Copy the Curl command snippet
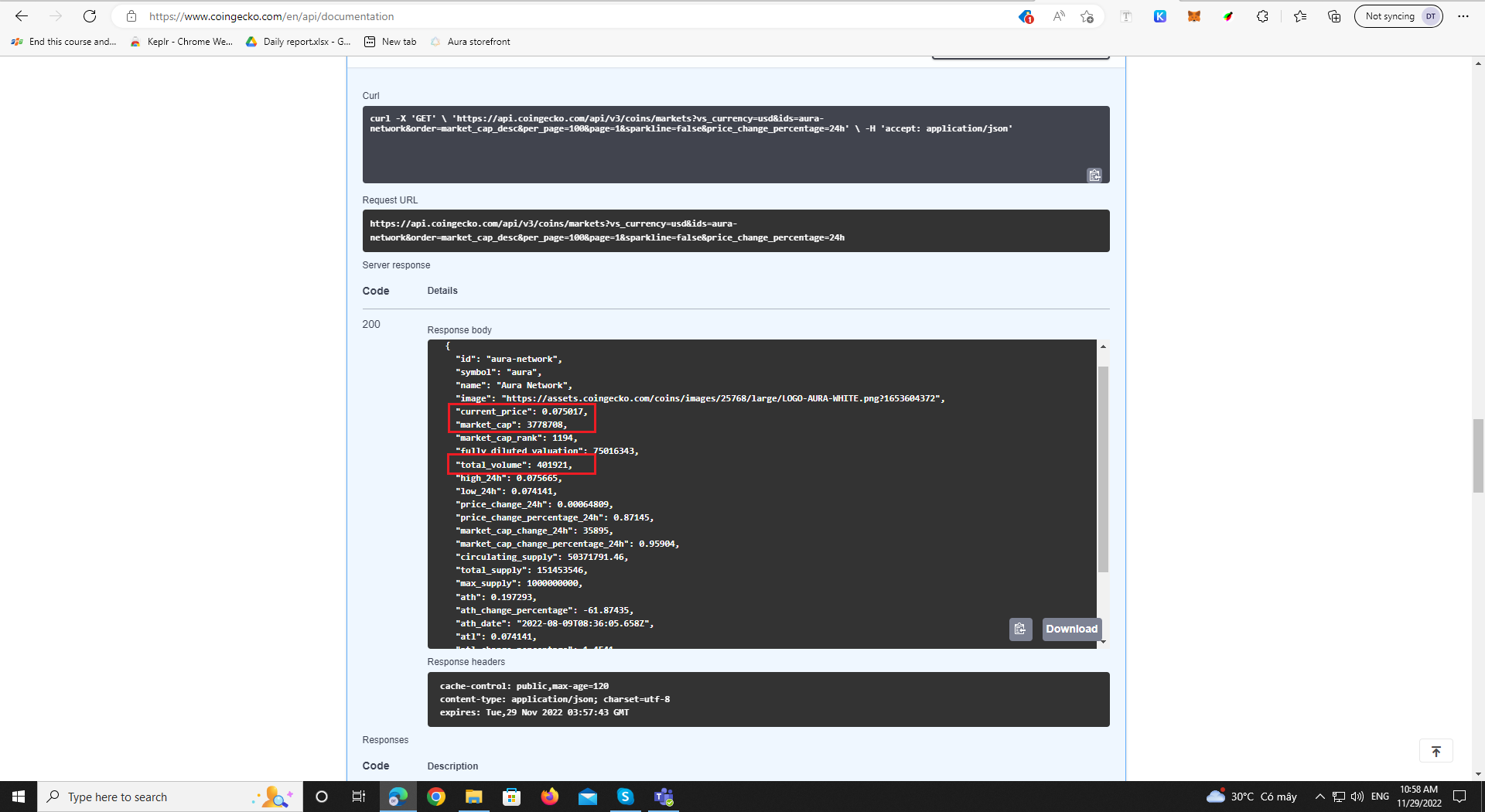Viewport: 1485px width, 812px height. pyautogui.click(x=1094, y=176)
